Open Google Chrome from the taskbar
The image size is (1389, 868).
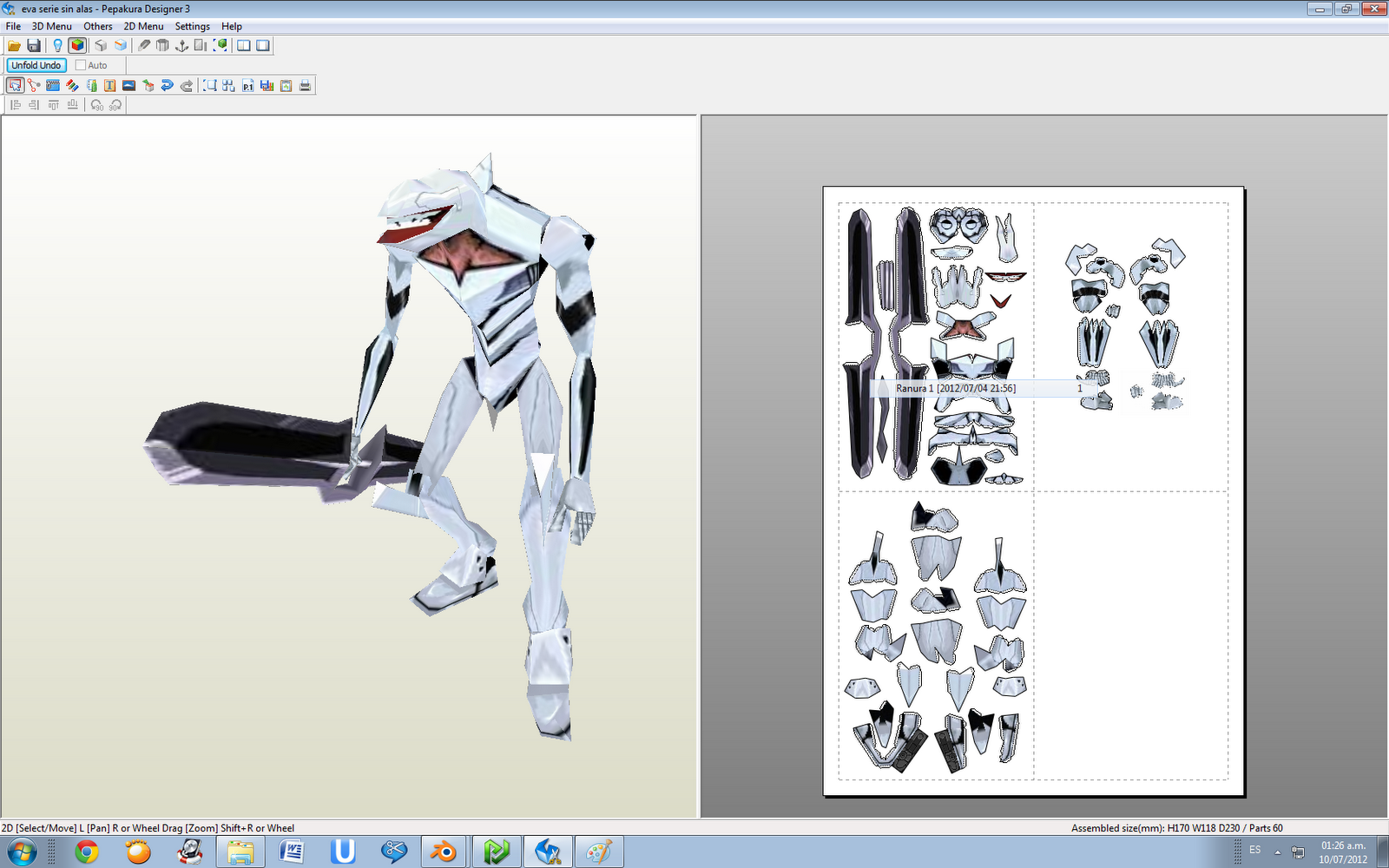point(87,852)
